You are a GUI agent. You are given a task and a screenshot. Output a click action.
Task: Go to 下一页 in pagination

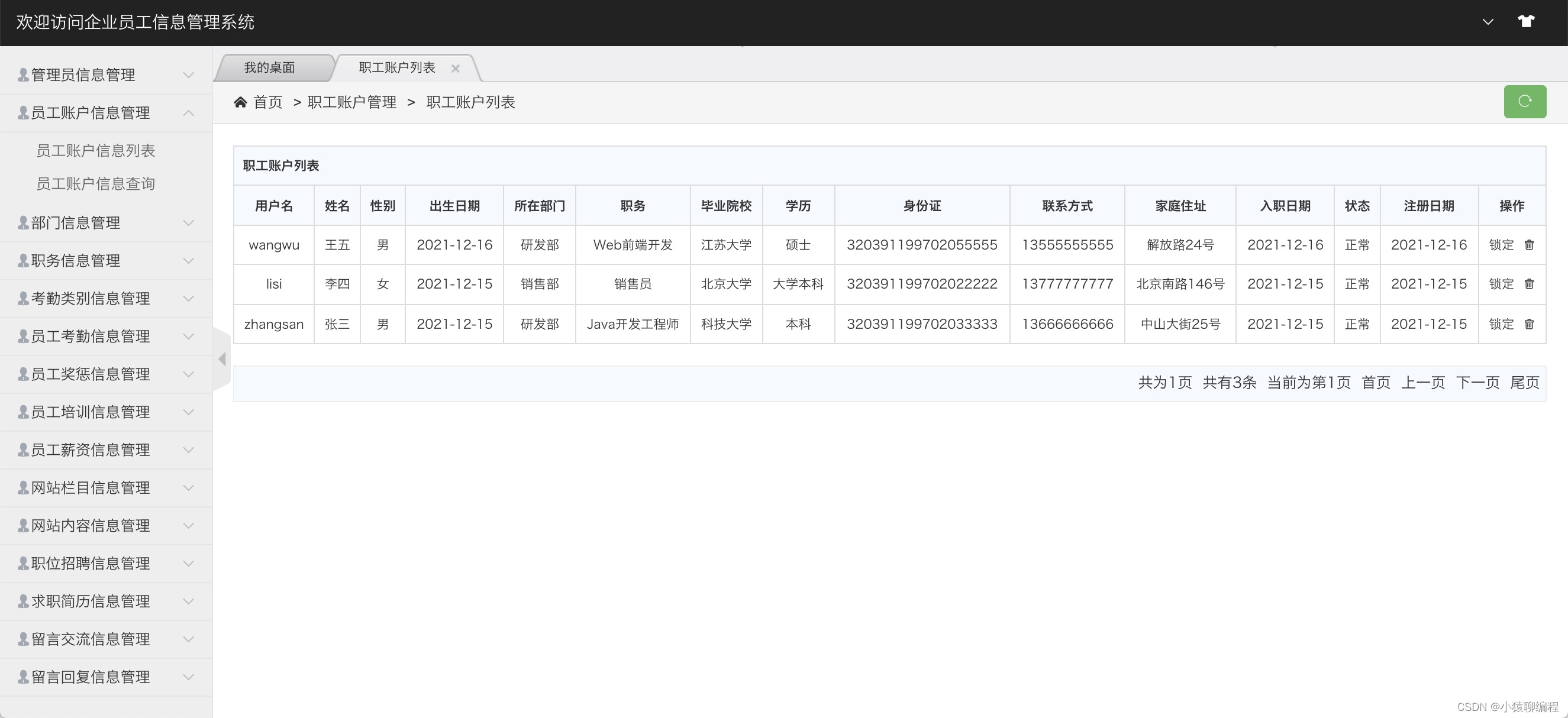[x=1477, y=383]
